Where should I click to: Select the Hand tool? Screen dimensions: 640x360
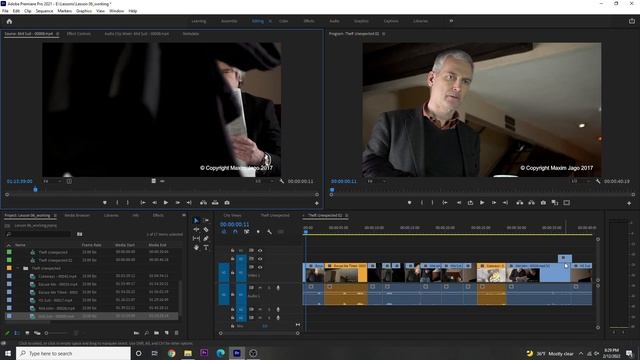coord(196,247)
